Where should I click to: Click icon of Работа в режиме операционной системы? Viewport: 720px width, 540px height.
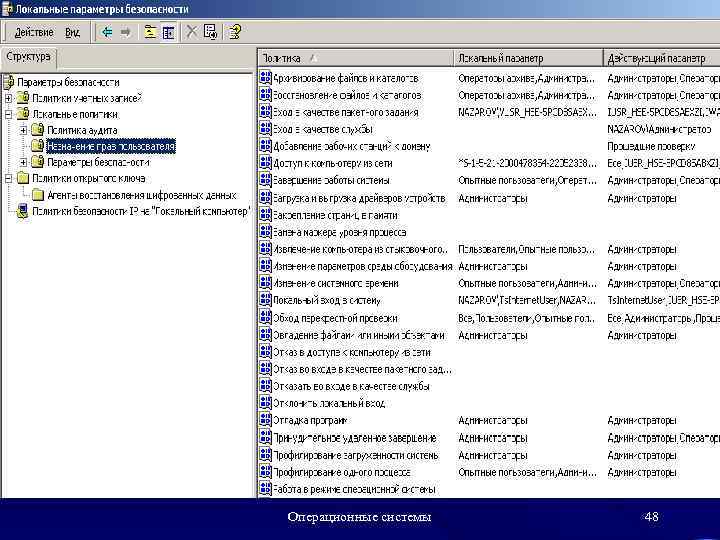pyautogui.click(x=265, y=489)
